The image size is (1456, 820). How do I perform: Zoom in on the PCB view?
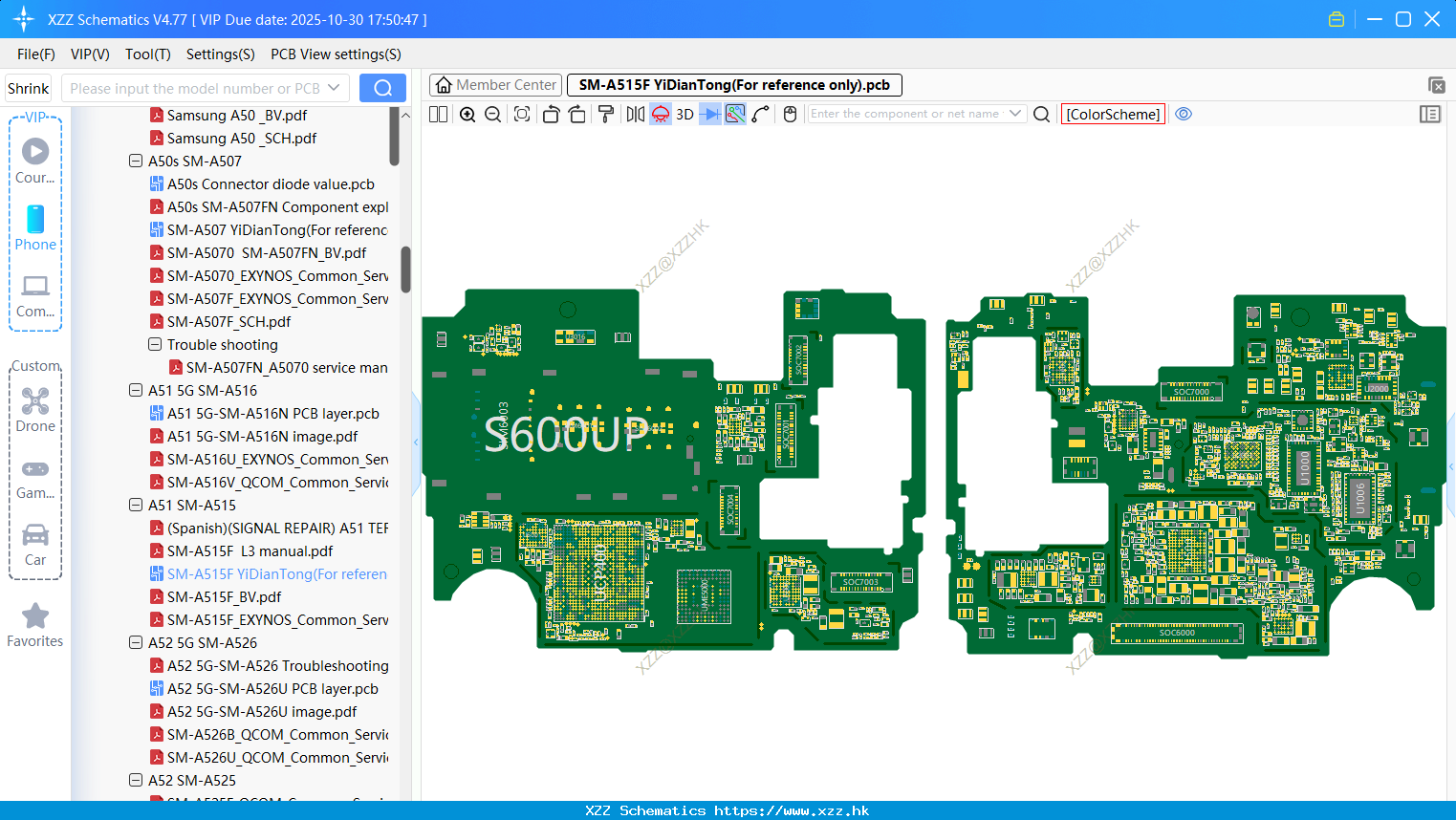467,114
